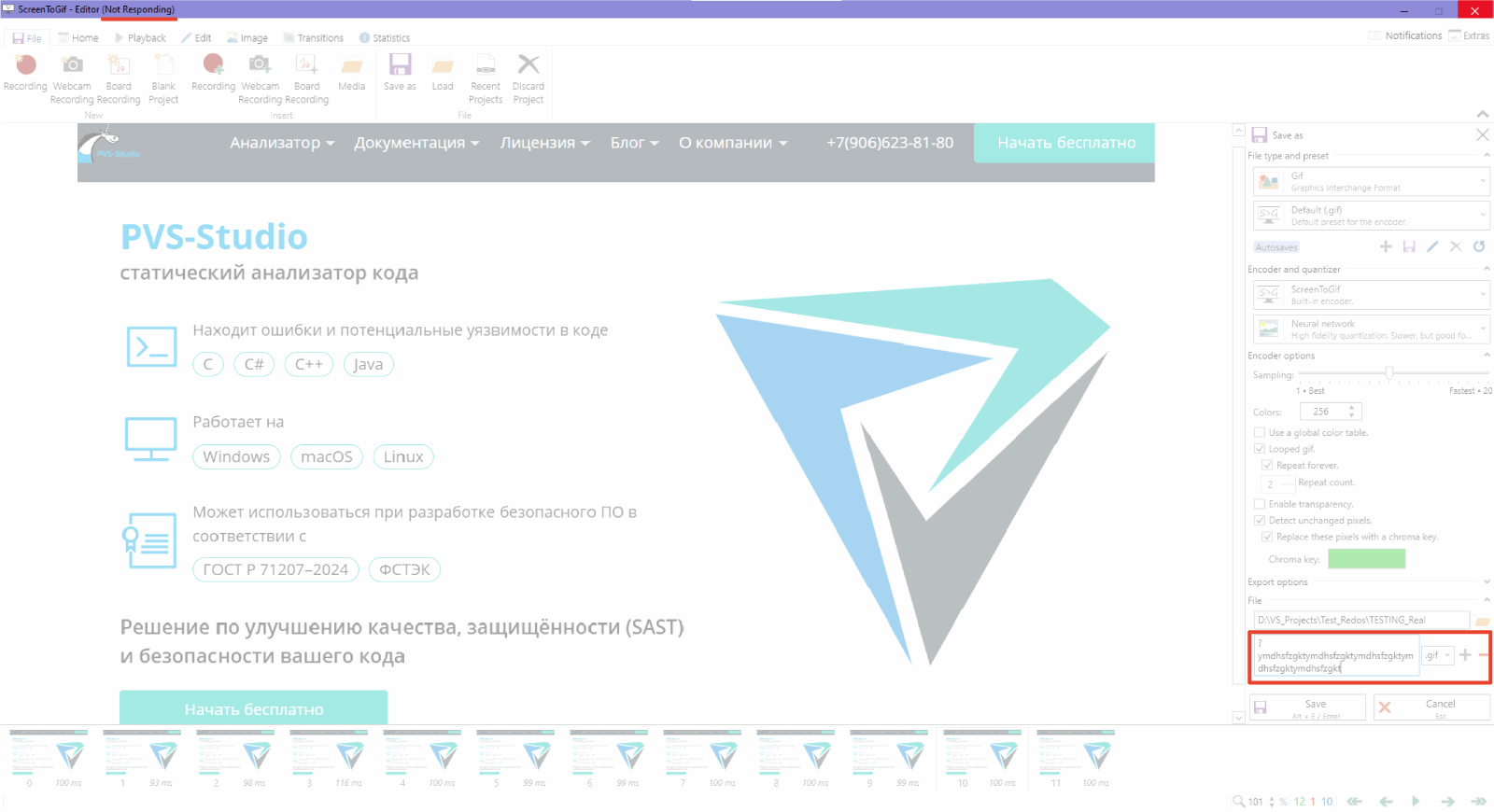Collapse the ribbon with the chevron
Image resolution: width=1494 pixels, height=812 pixels.
[x=1483, y=114]
